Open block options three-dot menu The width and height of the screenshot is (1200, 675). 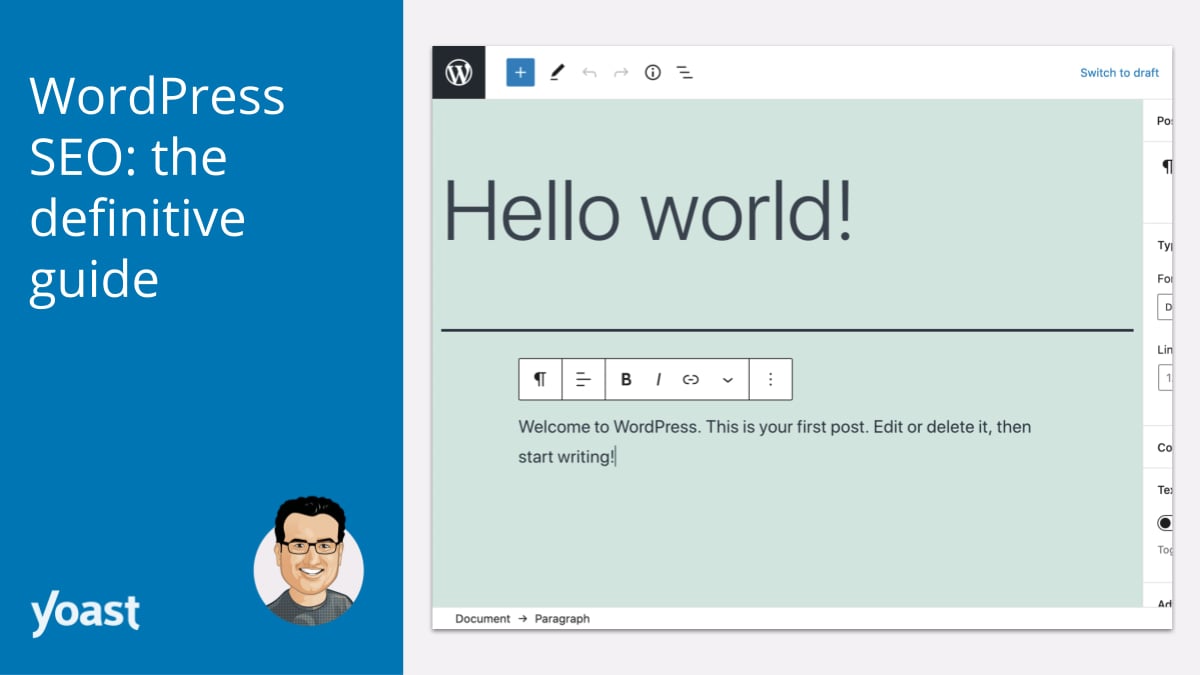click(x=770, y=379)
